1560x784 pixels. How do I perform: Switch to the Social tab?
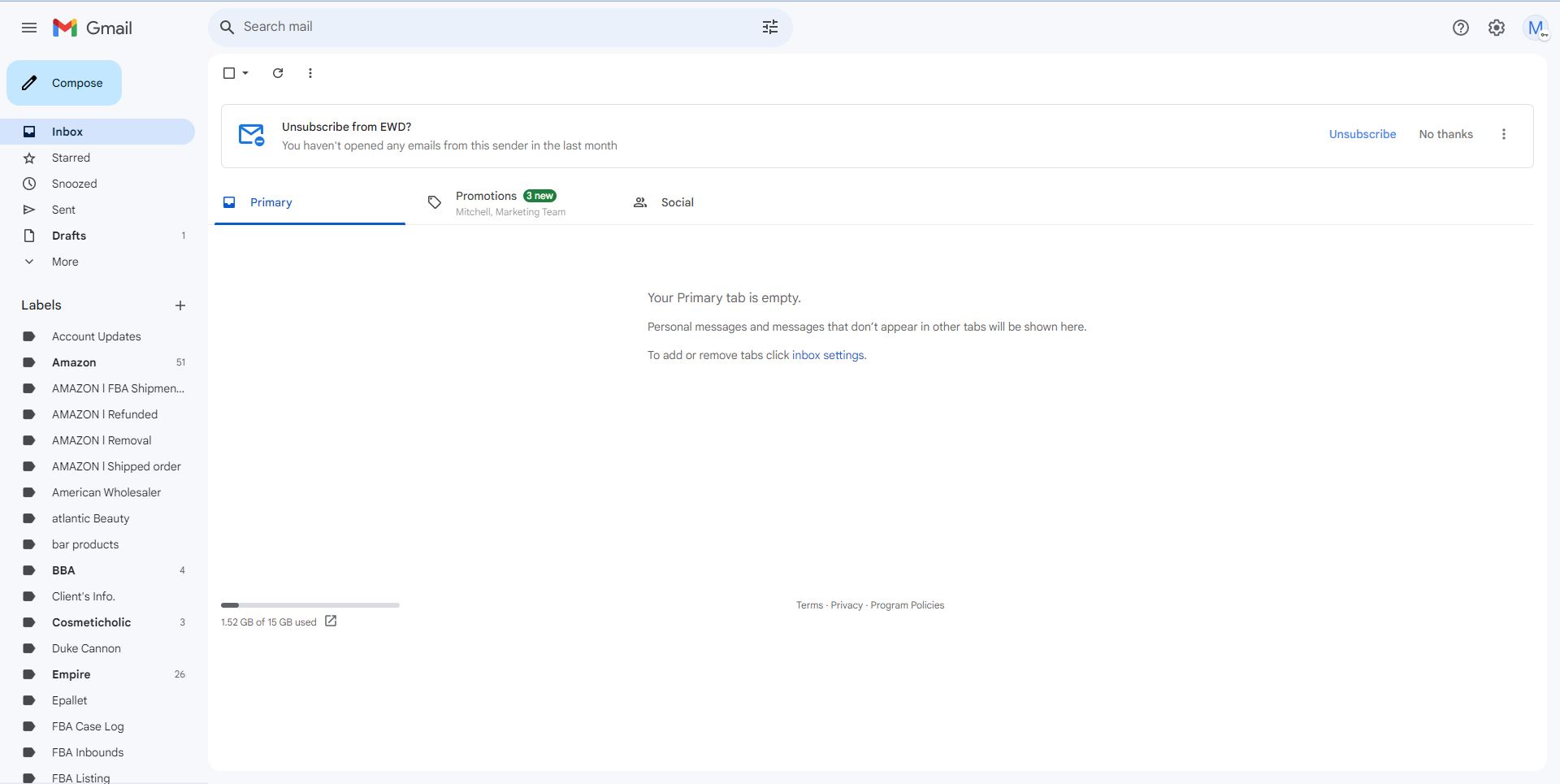(720, 202)
